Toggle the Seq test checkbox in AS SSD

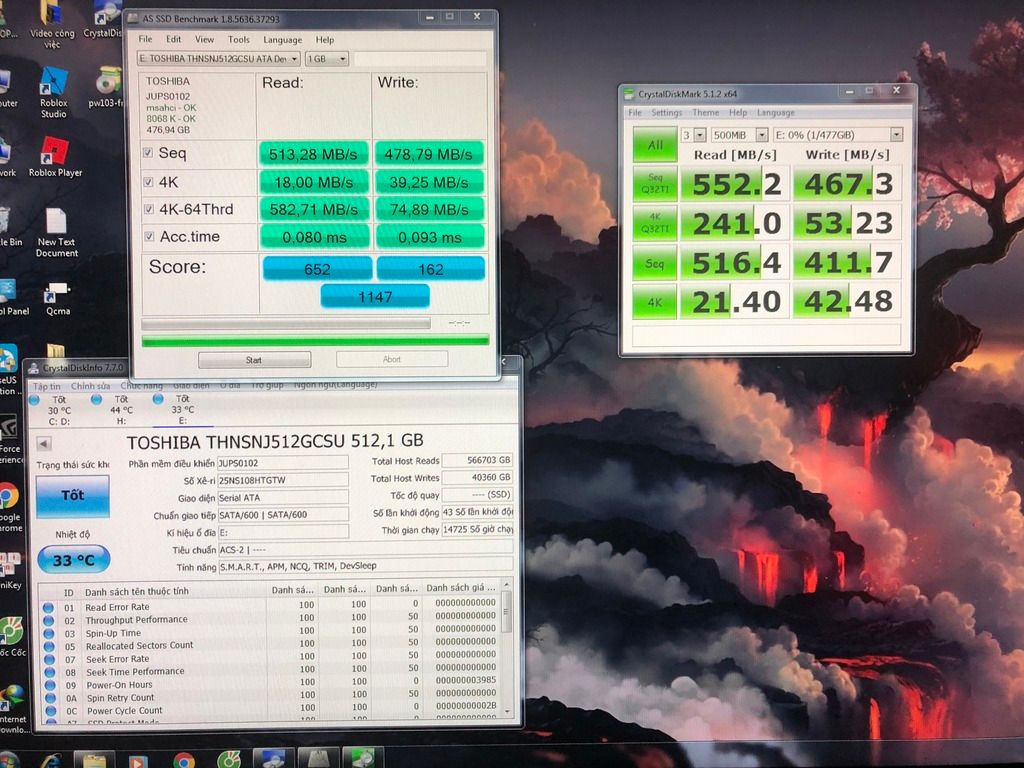(x=148, y=152)
